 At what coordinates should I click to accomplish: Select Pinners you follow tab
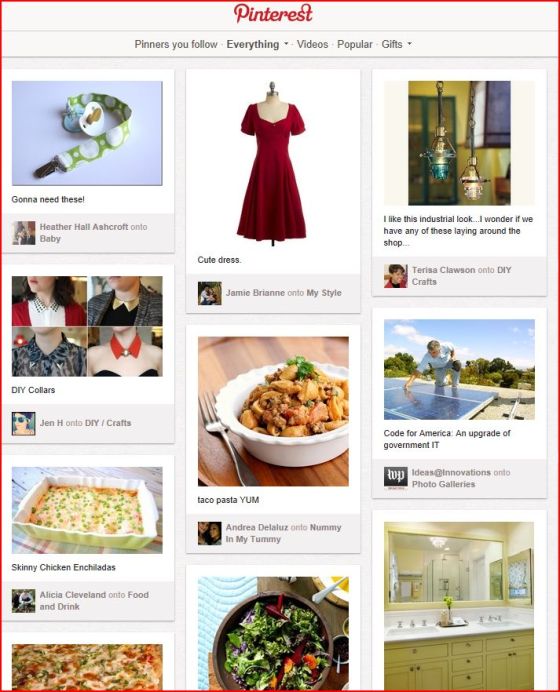176,45
